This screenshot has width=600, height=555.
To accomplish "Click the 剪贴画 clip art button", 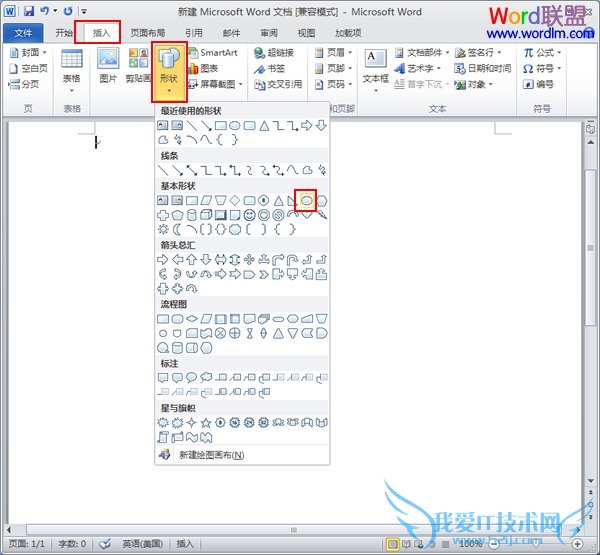I will pos(138,65).
